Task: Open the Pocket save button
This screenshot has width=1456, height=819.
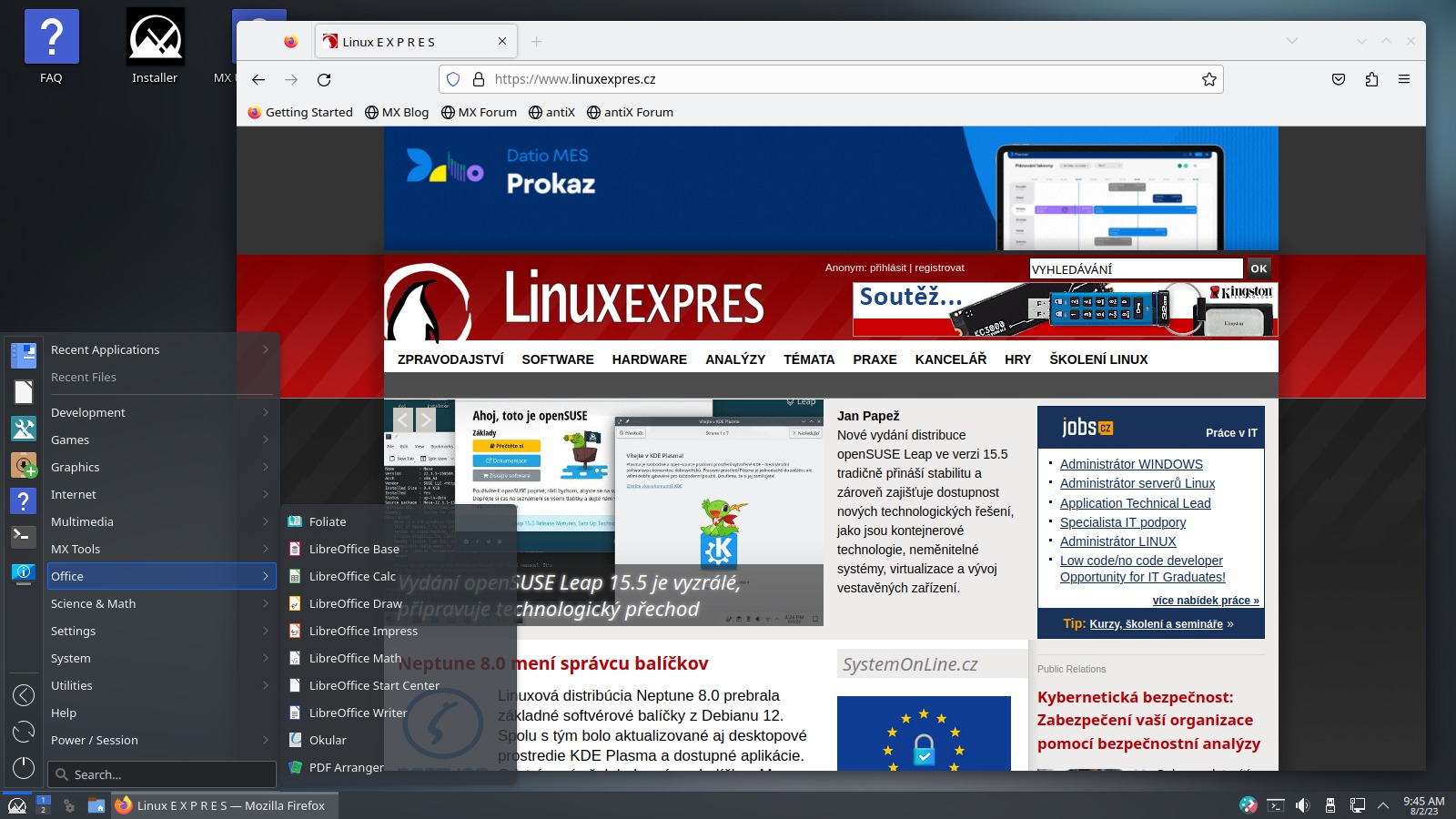Action: point(1339,79)
